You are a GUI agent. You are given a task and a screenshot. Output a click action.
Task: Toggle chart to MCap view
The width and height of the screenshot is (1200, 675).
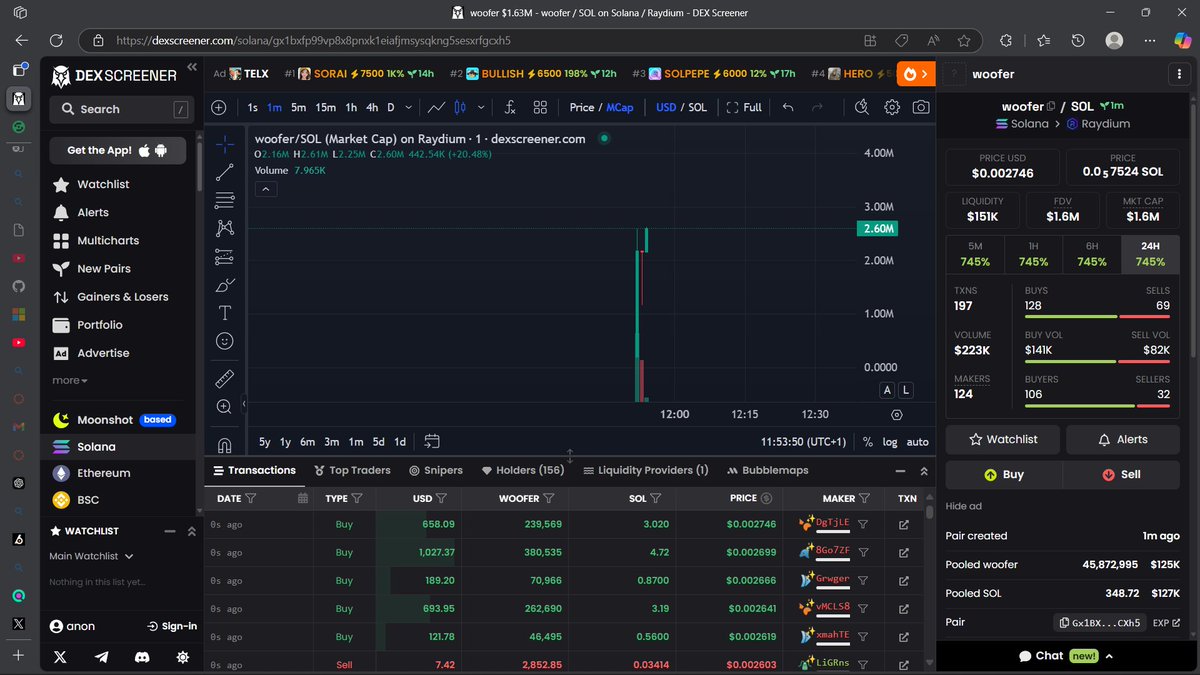619,107
